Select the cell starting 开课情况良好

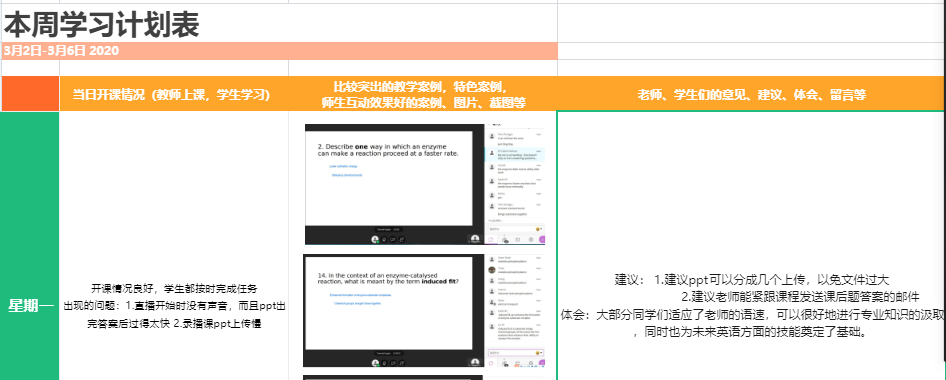coord(174,246)
